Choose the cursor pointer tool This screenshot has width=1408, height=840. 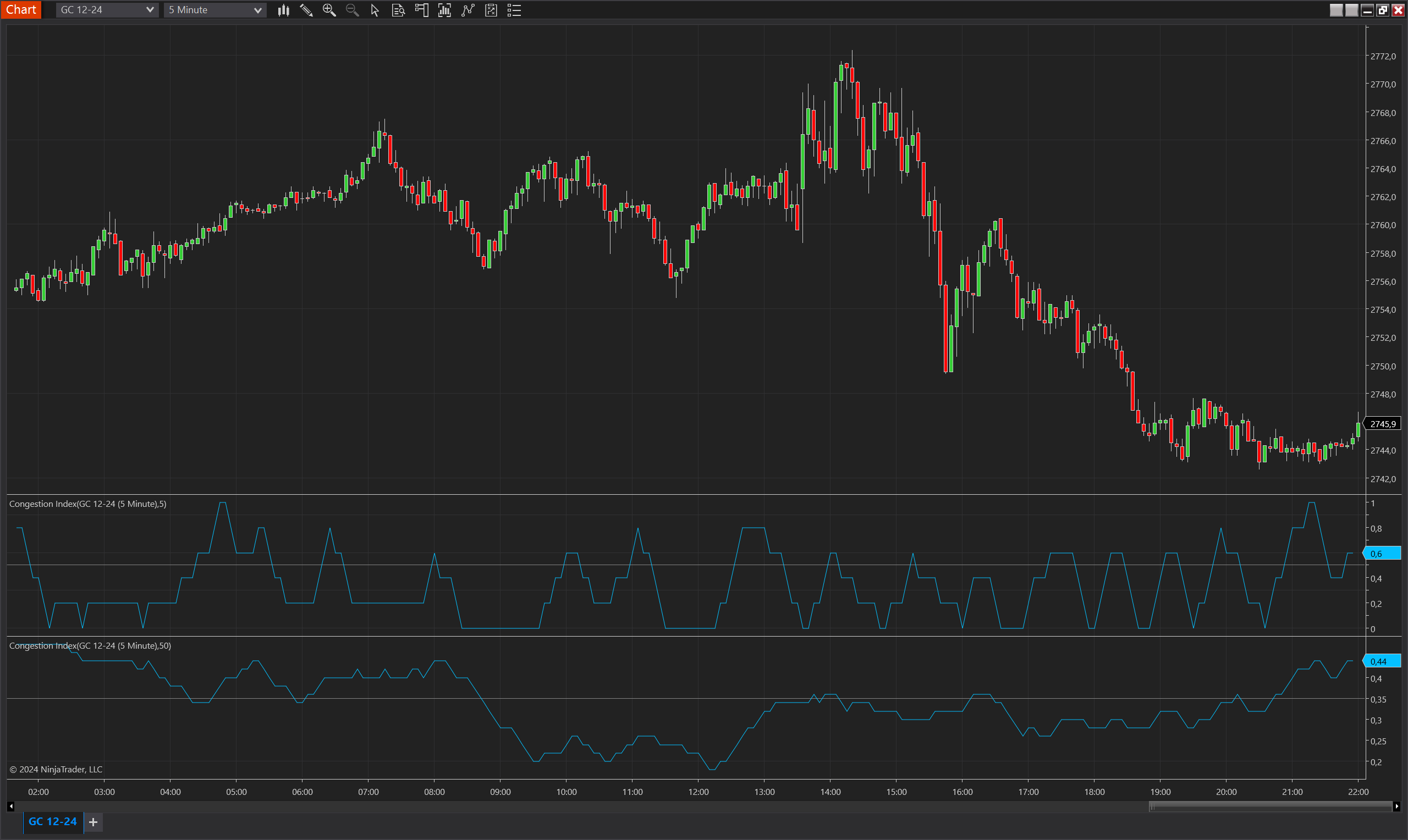click(x=375, y=10)
